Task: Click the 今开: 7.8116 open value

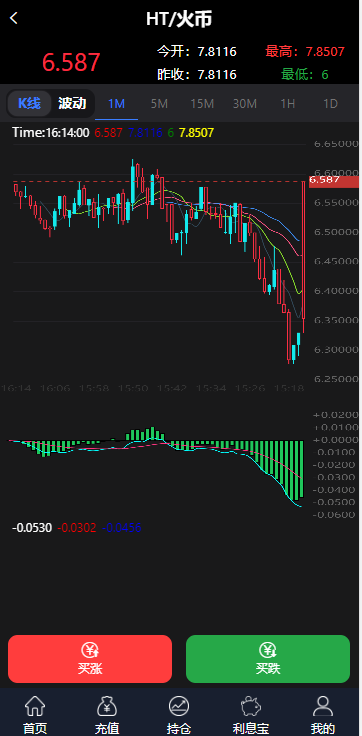Action: pyautogui.click(x=197, y=52)
